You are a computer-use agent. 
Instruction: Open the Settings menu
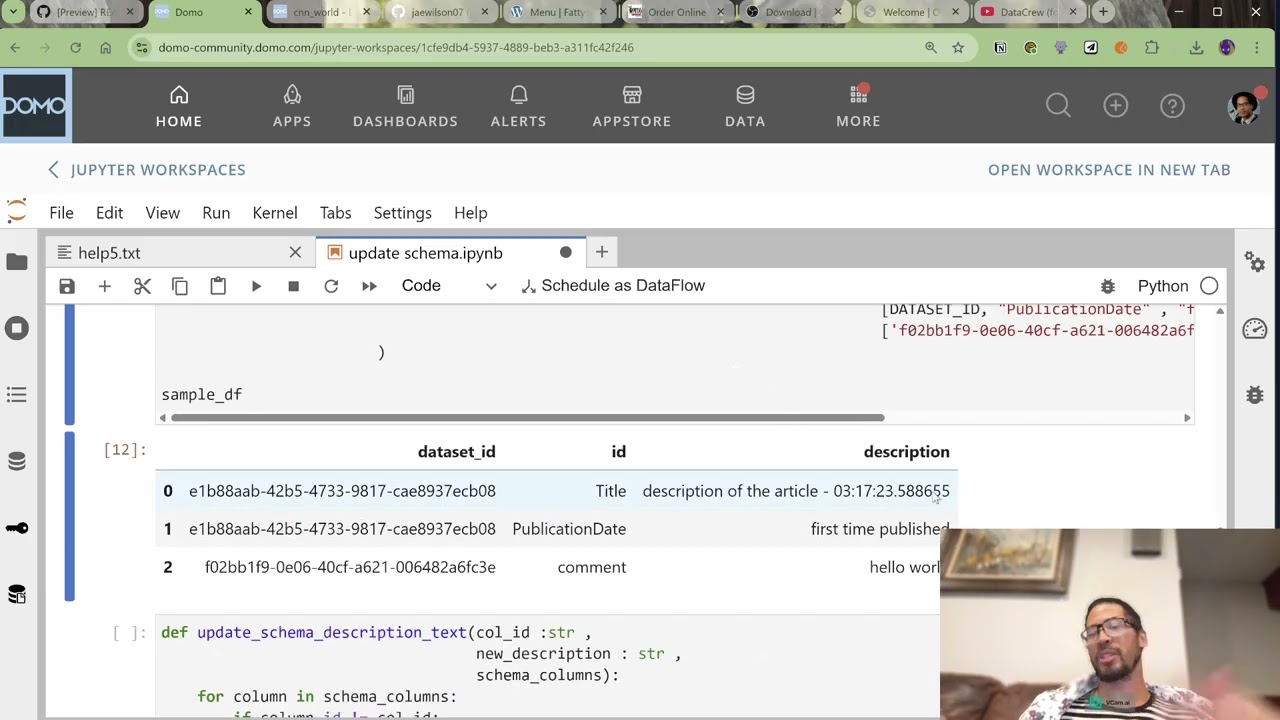(402, 213)
